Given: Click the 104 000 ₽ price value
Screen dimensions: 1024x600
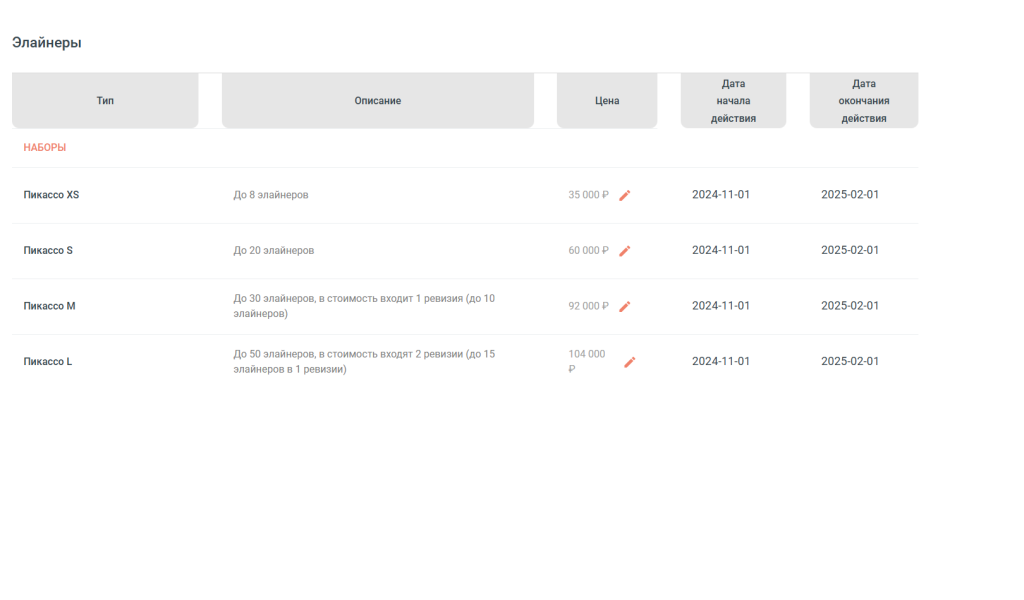Looking at the screenshot, I should click(586, 361).
